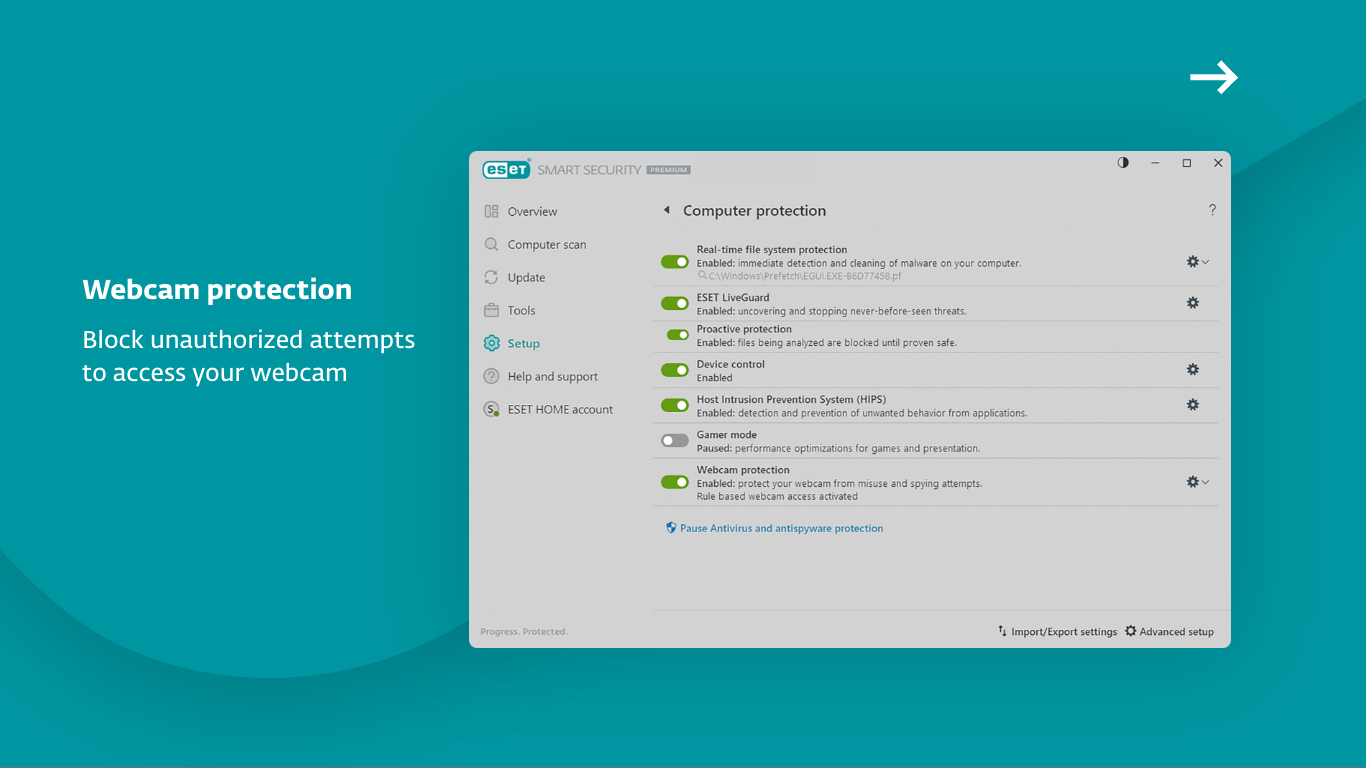Open the Overview section from sidebar
The height and width of the screenshot is (768, 1366).
531,211
